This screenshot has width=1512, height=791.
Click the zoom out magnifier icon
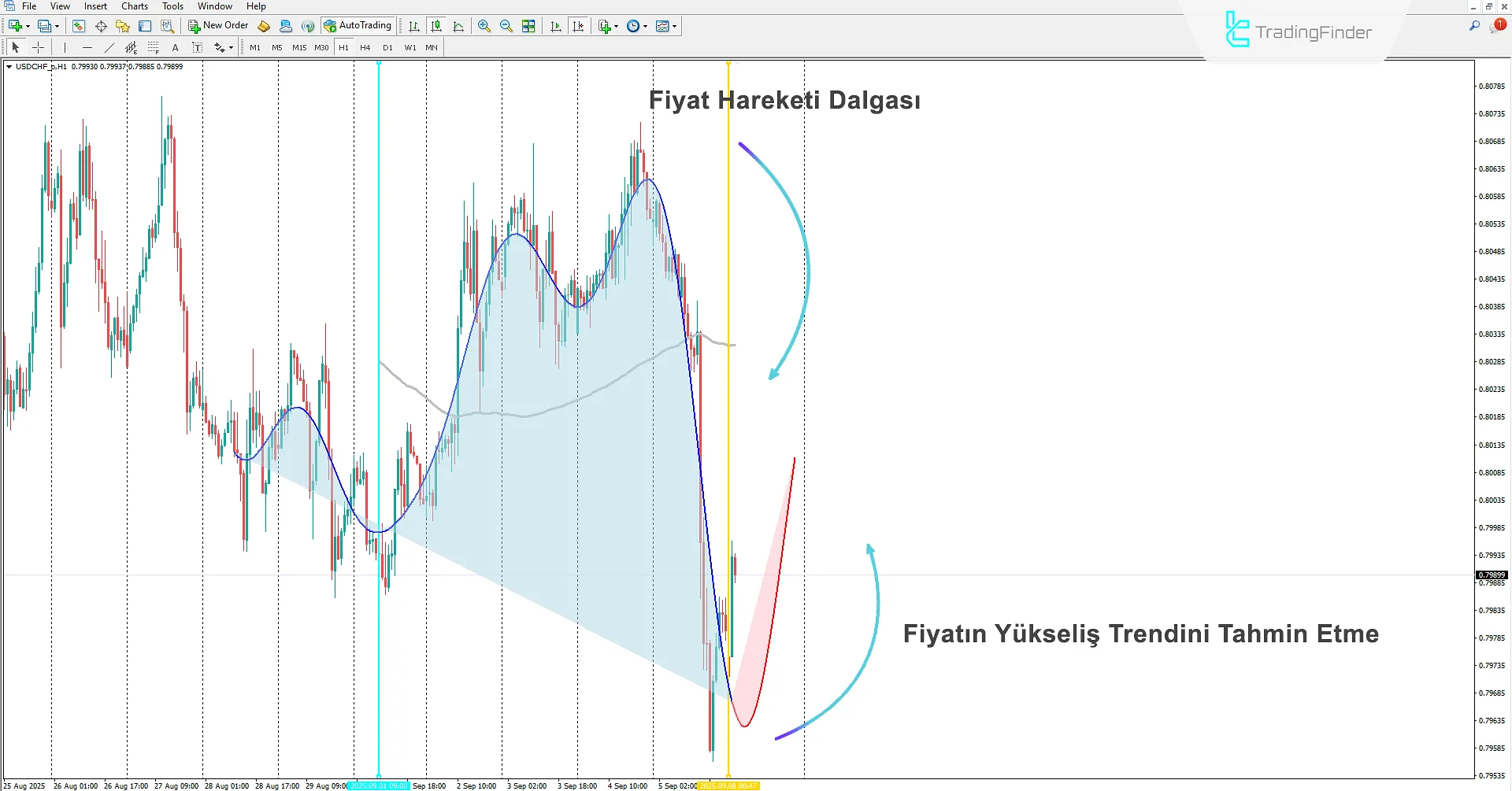(506, 26)
